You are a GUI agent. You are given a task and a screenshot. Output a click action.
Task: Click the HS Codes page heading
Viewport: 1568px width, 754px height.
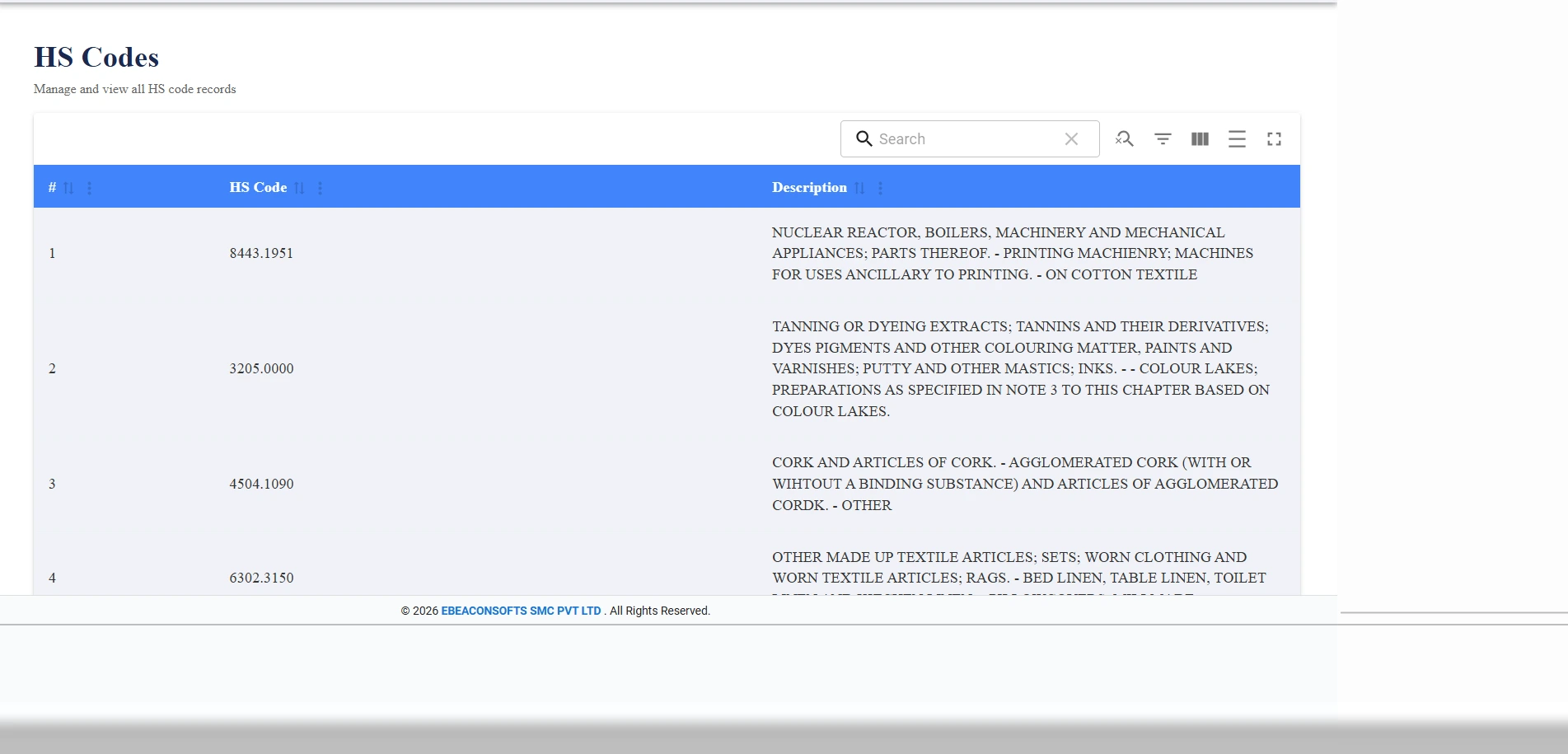point(96,57)
